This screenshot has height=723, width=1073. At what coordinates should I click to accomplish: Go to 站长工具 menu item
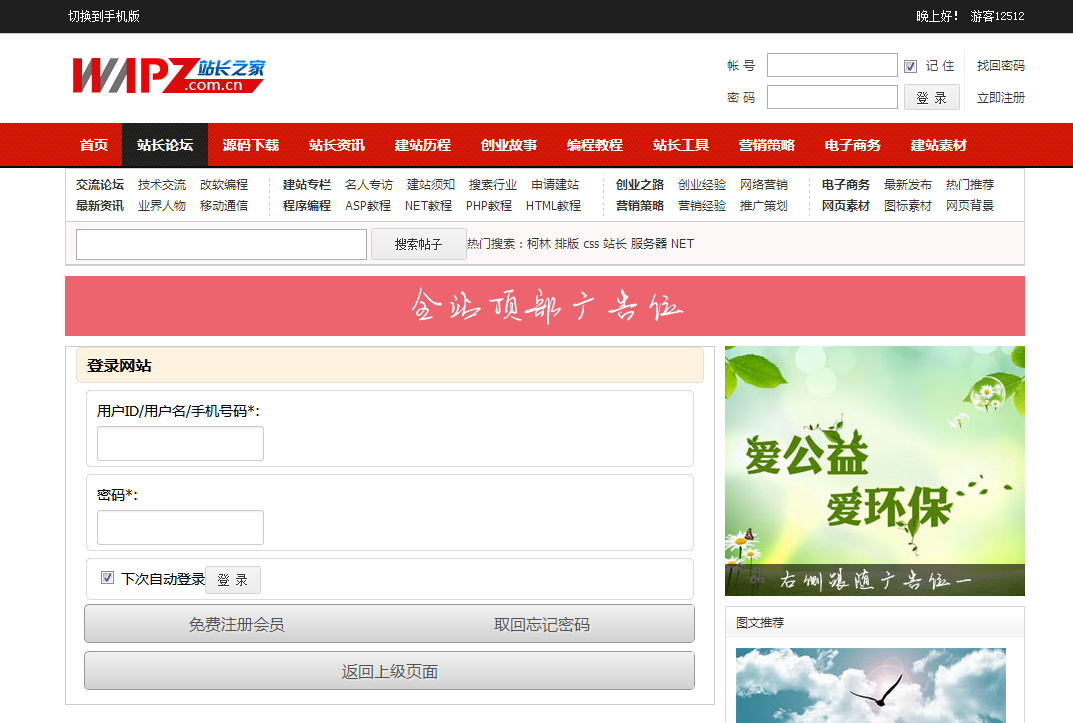point(681,145)
